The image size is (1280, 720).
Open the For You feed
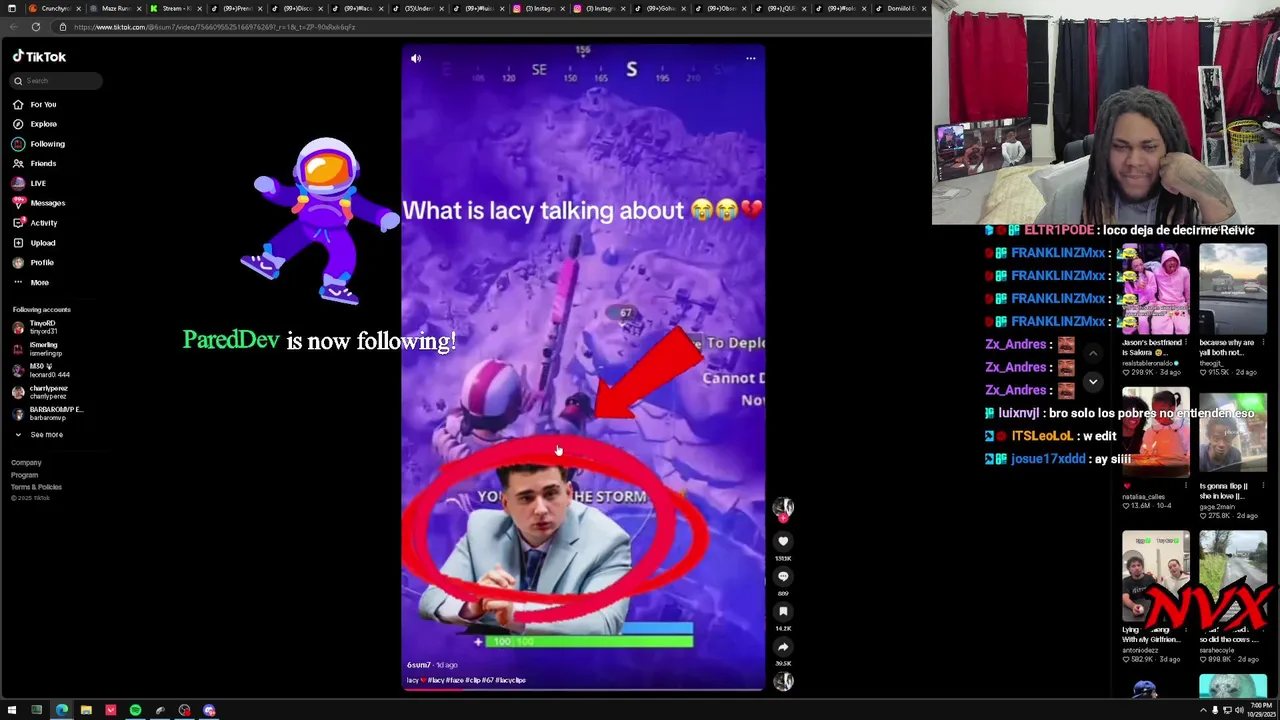click(35, 104)
